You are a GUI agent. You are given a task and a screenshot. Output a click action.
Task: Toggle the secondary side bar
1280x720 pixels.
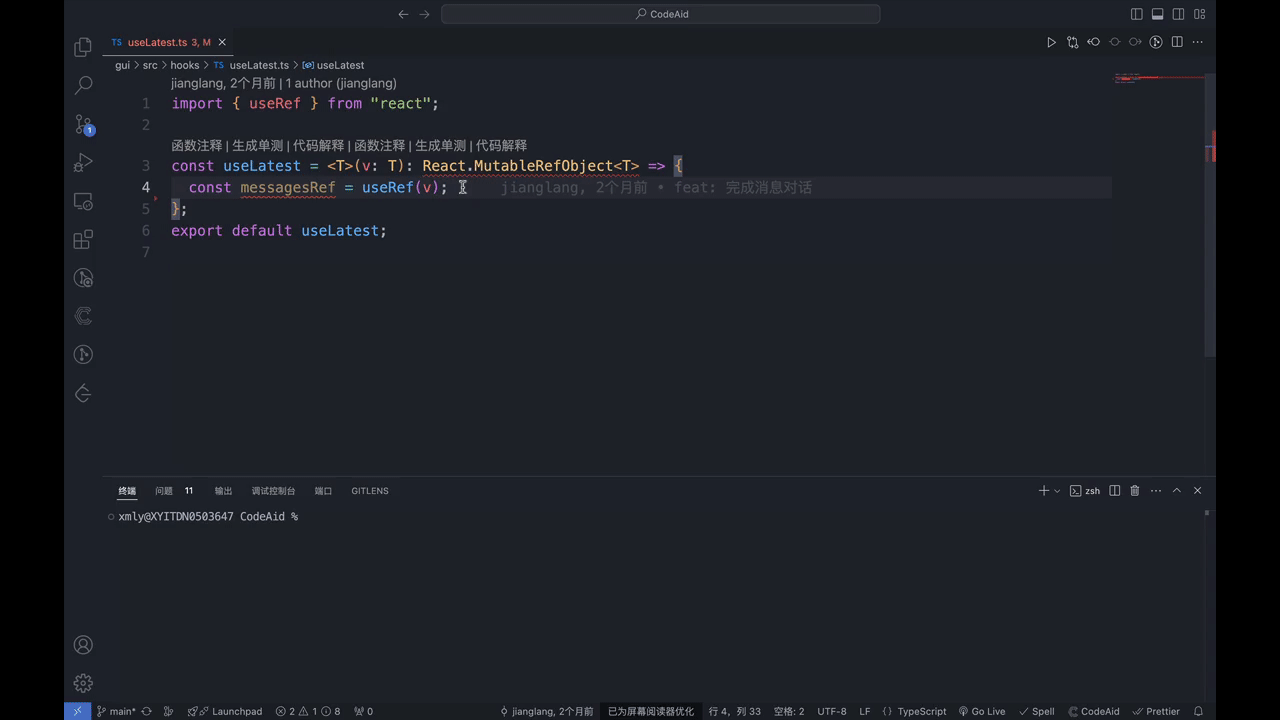[x=1178, y=14]
